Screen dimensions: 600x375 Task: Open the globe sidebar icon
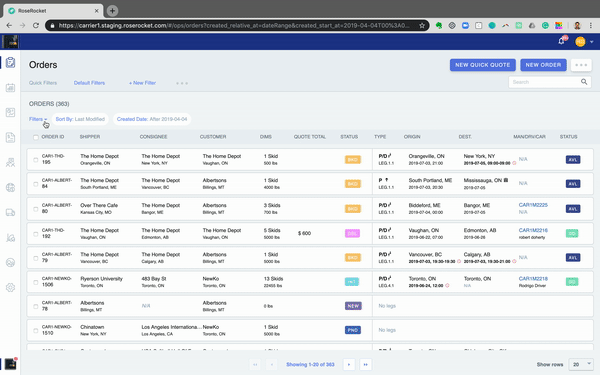pyautogui.click(x=10, y=188)
